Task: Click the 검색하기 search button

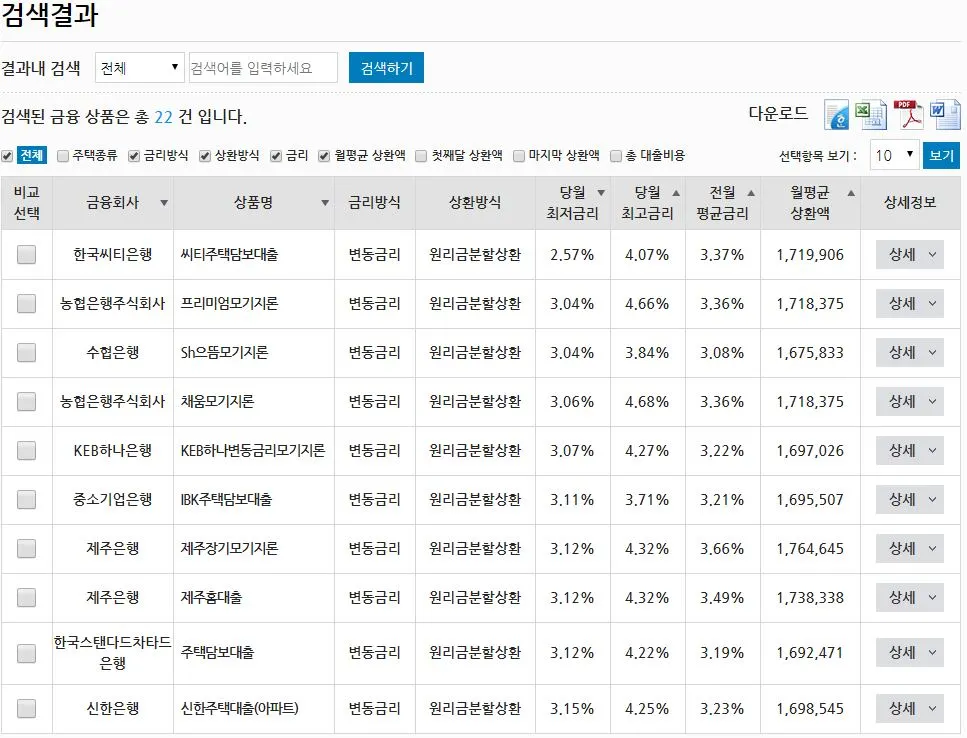Action: [386, 66]
